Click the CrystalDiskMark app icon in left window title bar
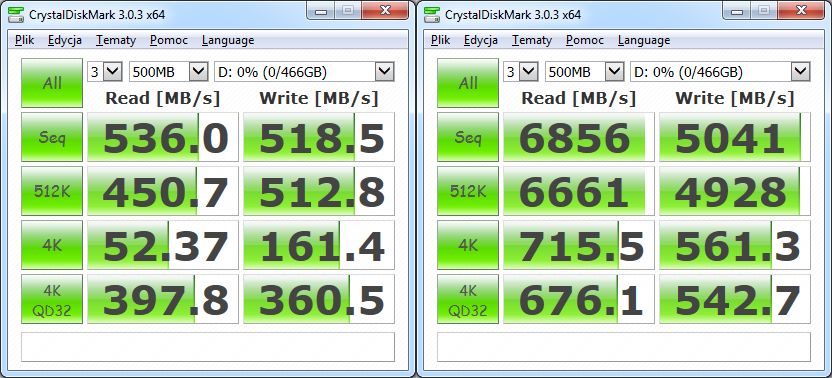 [16, 14]
